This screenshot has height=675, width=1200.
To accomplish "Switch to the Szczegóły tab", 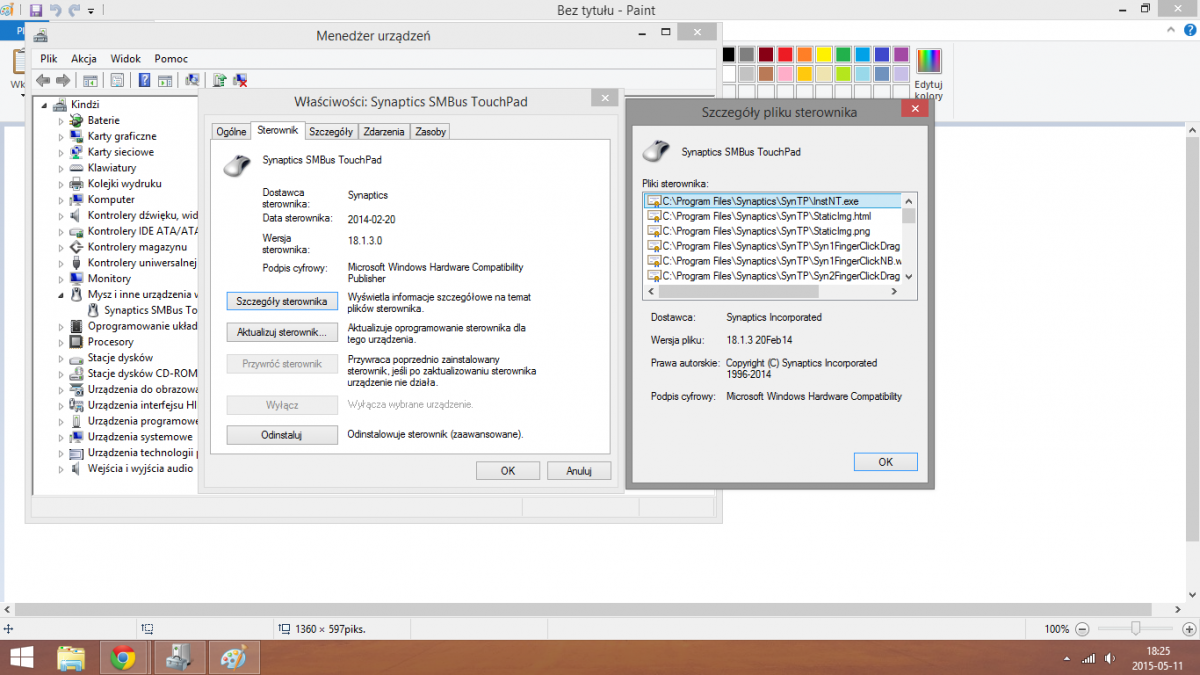I will click(331, 131).
